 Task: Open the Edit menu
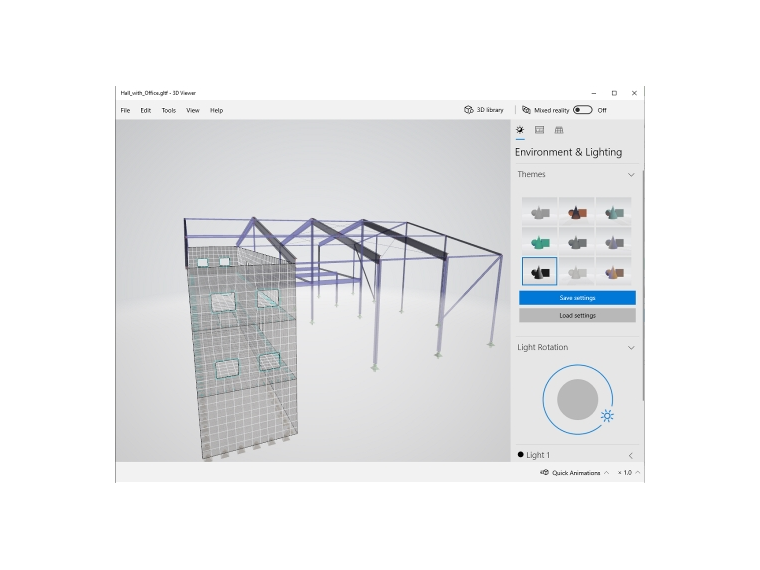(145, 111)
